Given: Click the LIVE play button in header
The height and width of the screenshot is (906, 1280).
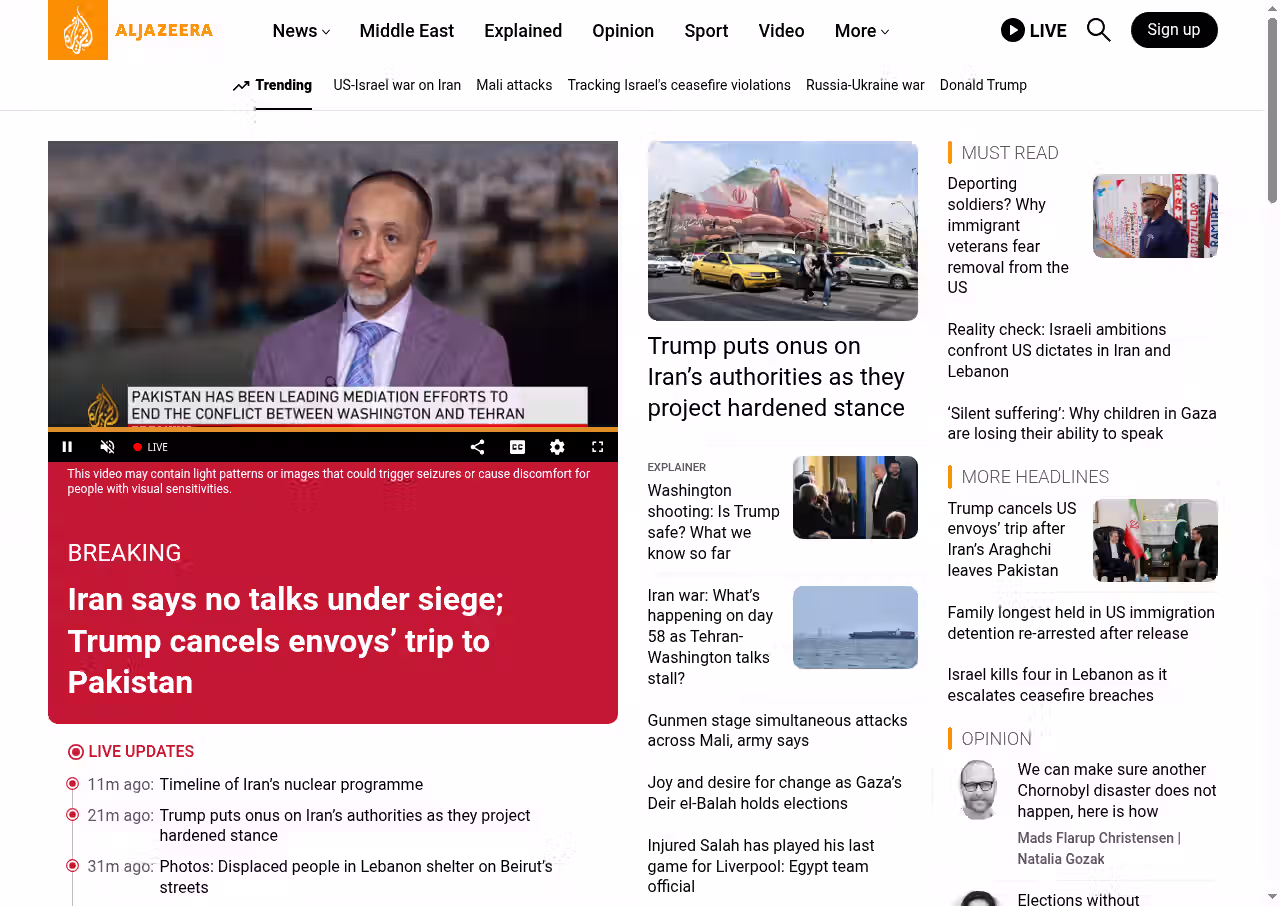Looking at the screenshot, I should 1033,30.
